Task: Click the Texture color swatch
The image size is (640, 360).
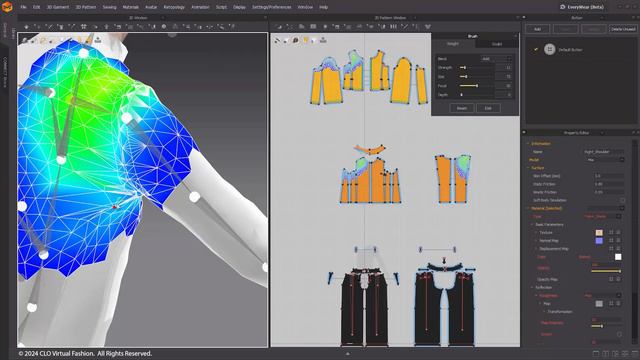Action: tap(599, 233)
